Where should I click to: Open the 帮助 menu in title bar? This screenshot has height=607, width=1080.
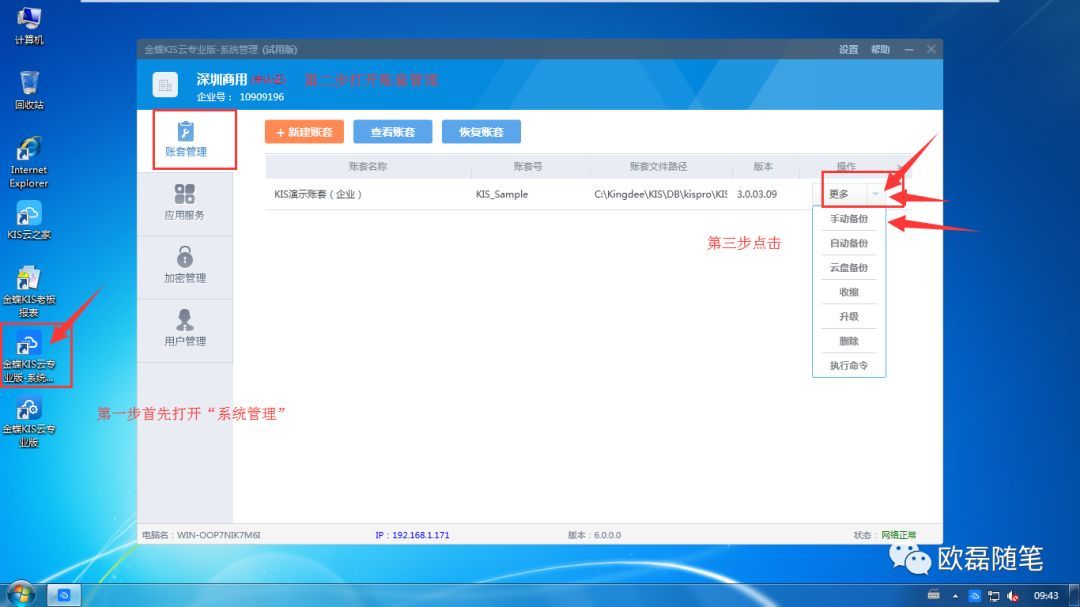[x=880, y=50]
